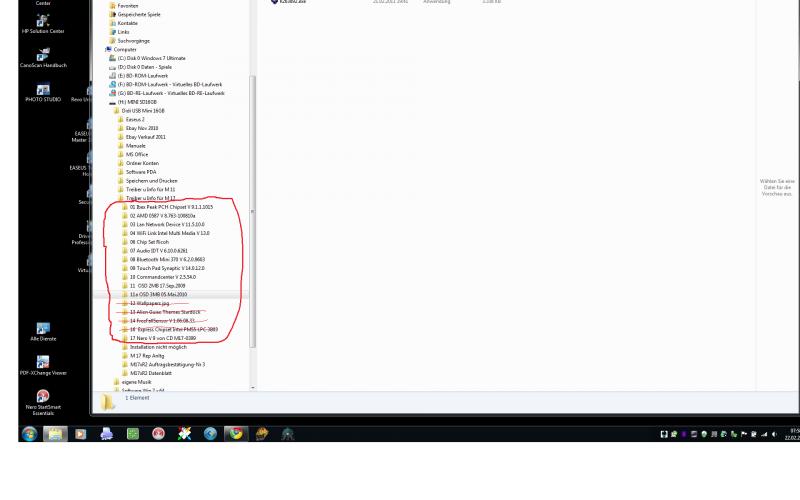
Task: Open the Windows Start menu orb
Action: pyautogui.click(x=30, y=434)
